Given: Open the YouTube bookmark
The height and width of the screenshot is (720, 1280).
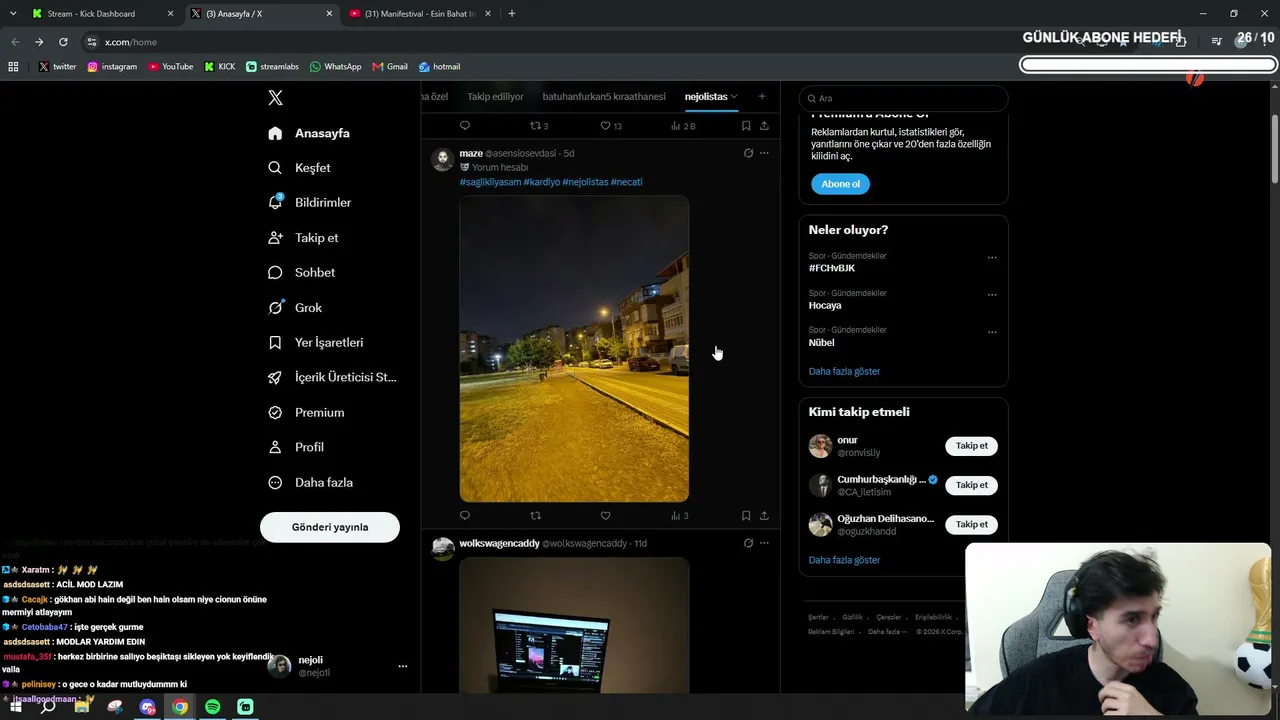Looking at the screenshot, I should tap(171, 67).
